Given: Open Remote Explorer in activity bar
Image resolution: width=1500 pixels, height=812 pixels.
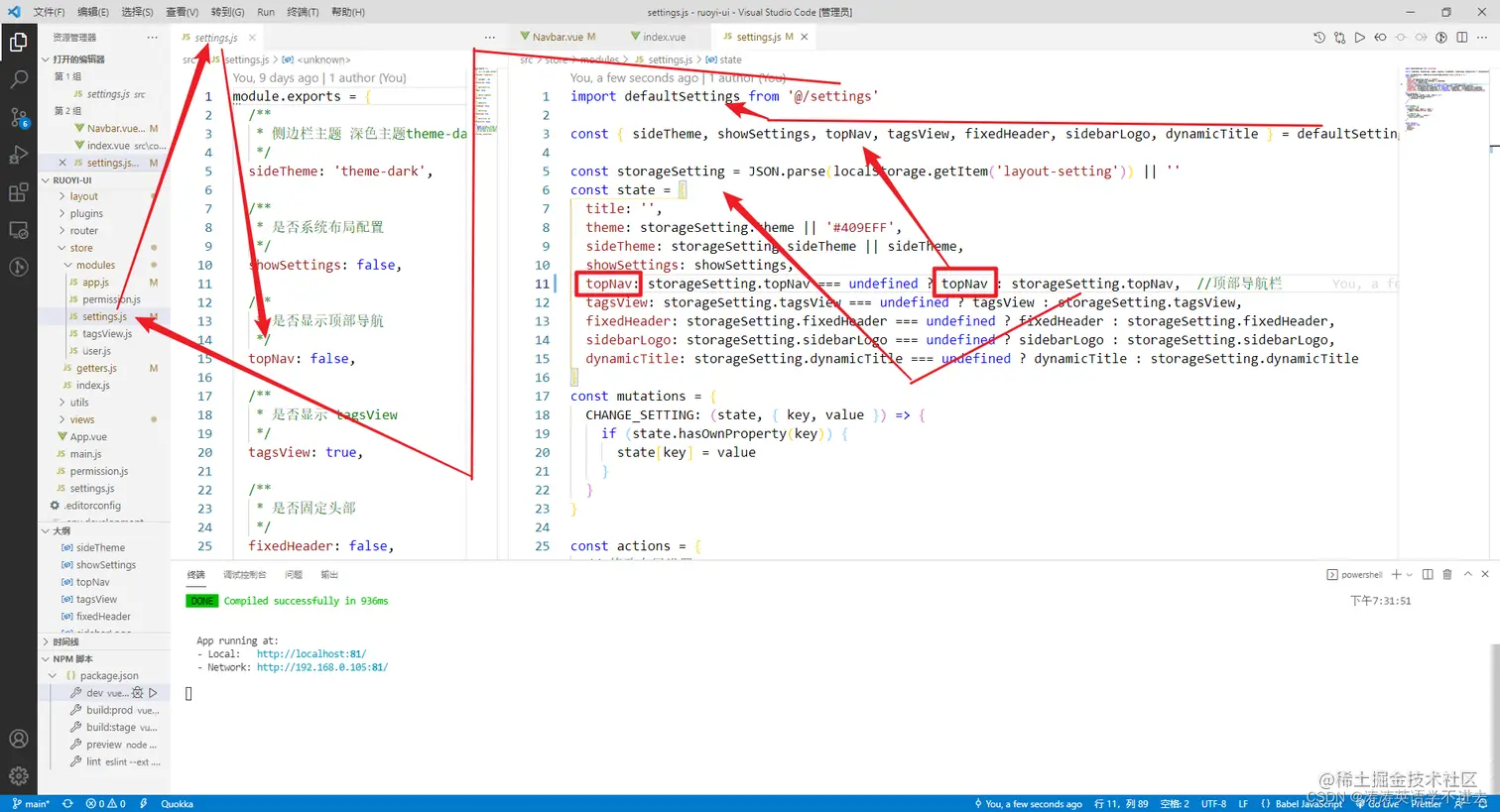Looking at the screenshot, I should (18, 230).
